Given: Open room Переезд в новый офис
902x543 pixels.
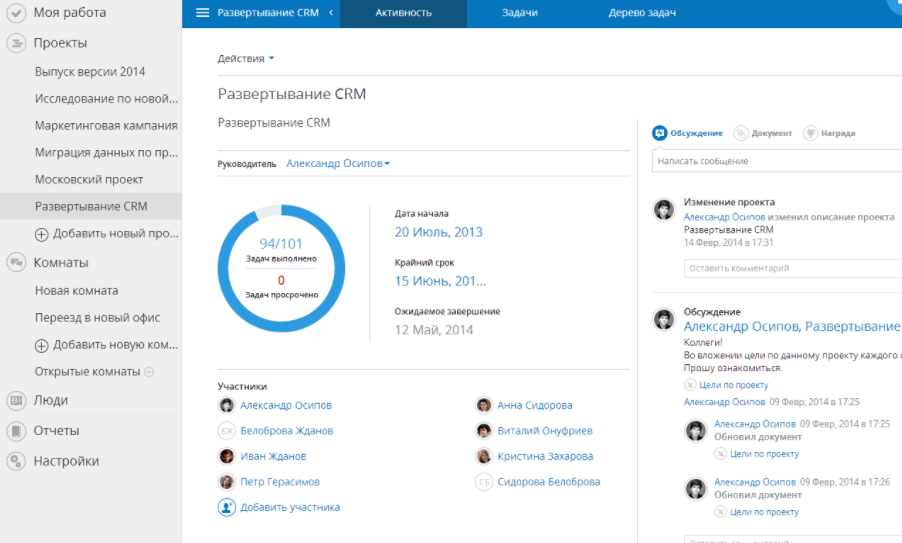Looking at the screenshot, I should 97,318.
